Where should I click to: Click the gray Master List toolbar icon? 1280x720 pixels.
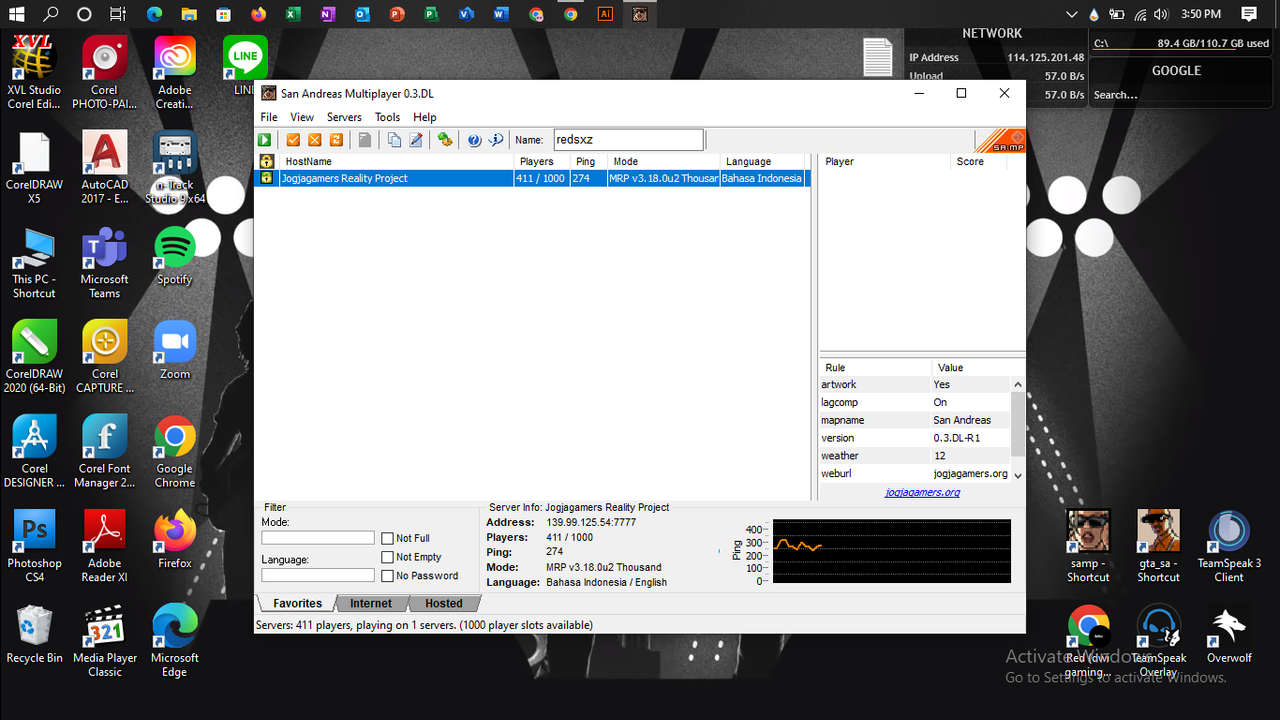365,140
